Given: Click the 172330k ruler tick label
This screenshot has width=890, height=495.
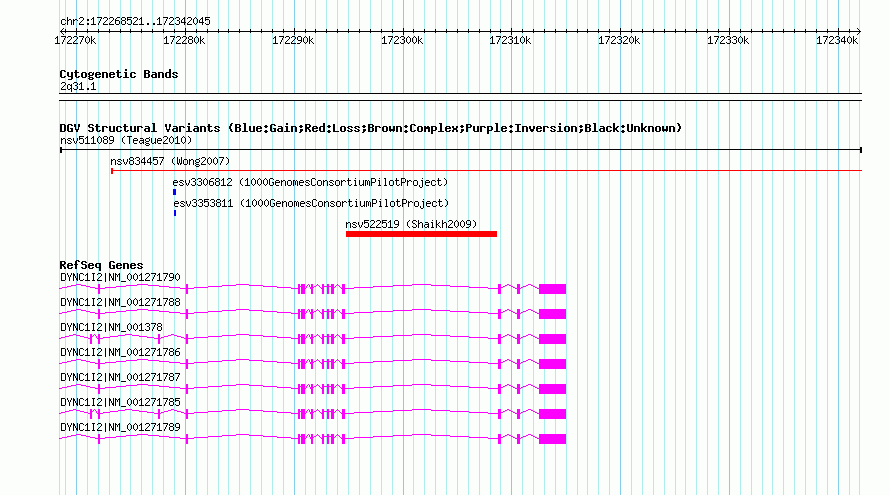Looking at the screenshot, I should (x=728, y=41).
